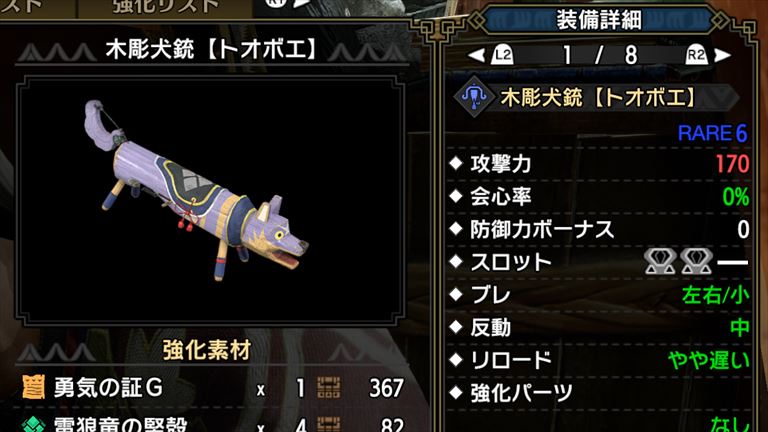Select the first decoration slot icon
768x432 pixels.
660,262
